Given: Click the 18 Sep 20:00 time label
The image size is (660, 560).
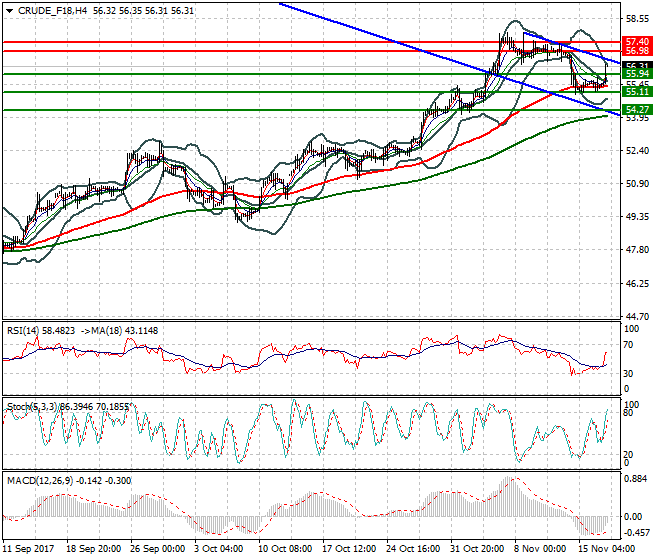Looking at the screenshot, I should coord(94,549).
